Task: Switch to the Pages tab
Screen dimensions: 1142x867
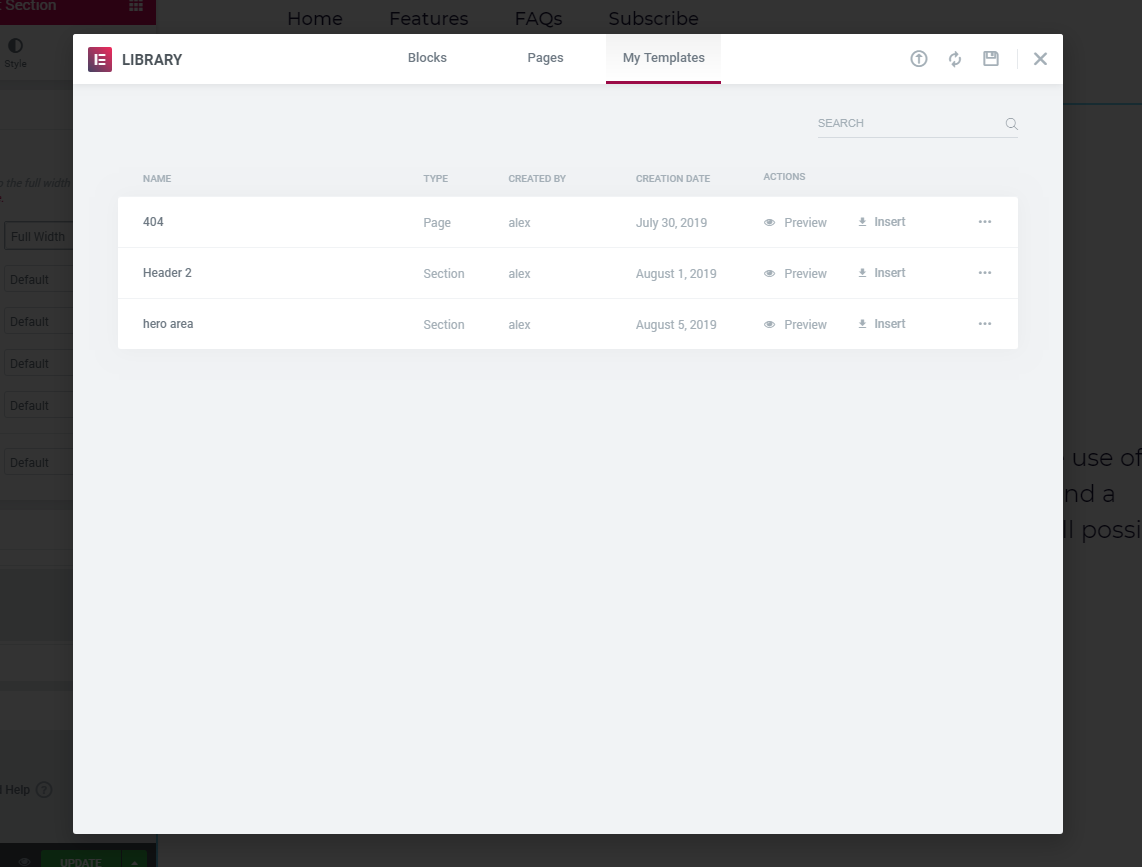Action: point(545,58)
